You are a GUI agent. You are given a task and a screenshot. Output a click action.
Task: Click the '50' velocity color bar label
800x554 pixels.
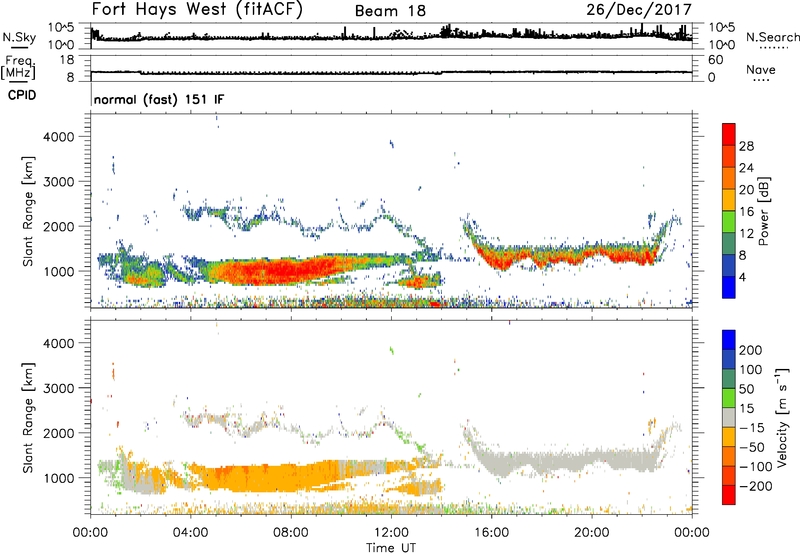coord(746,389)
